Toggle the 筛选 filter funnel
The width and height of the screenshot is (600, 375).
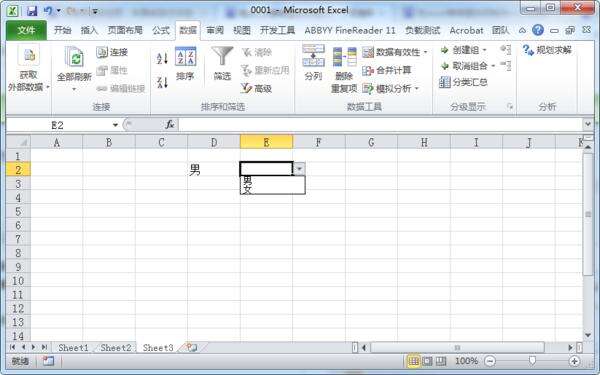tap(222, 64)
